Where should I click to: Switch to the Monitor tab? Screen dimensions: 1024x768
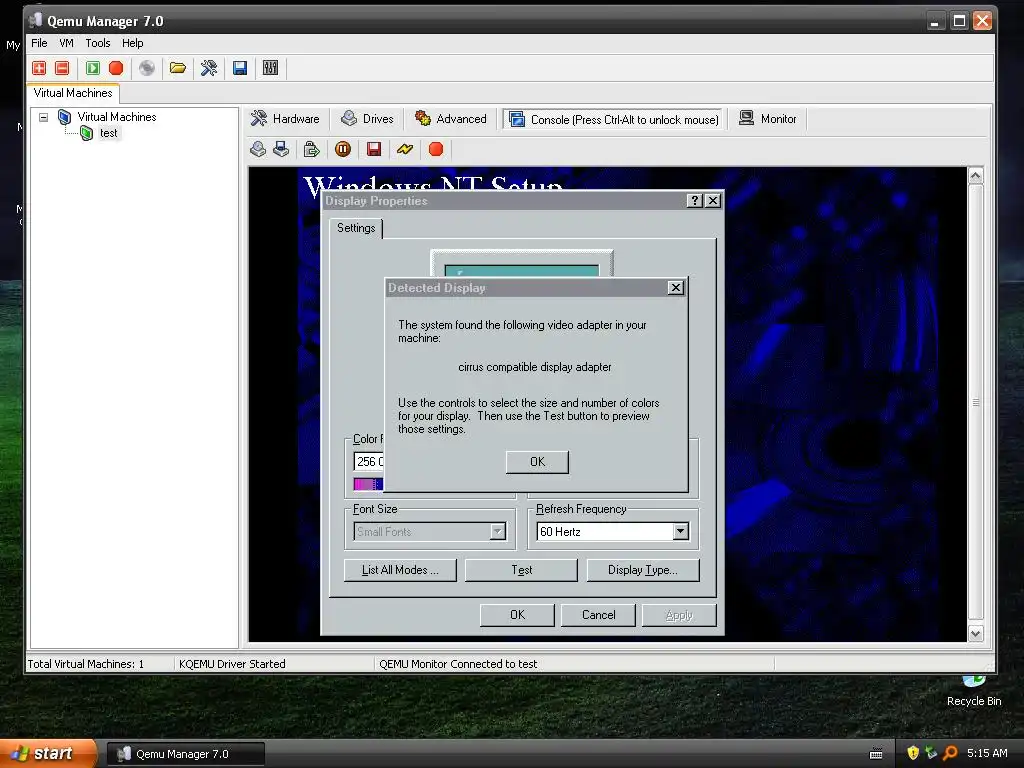coord(768,119)
